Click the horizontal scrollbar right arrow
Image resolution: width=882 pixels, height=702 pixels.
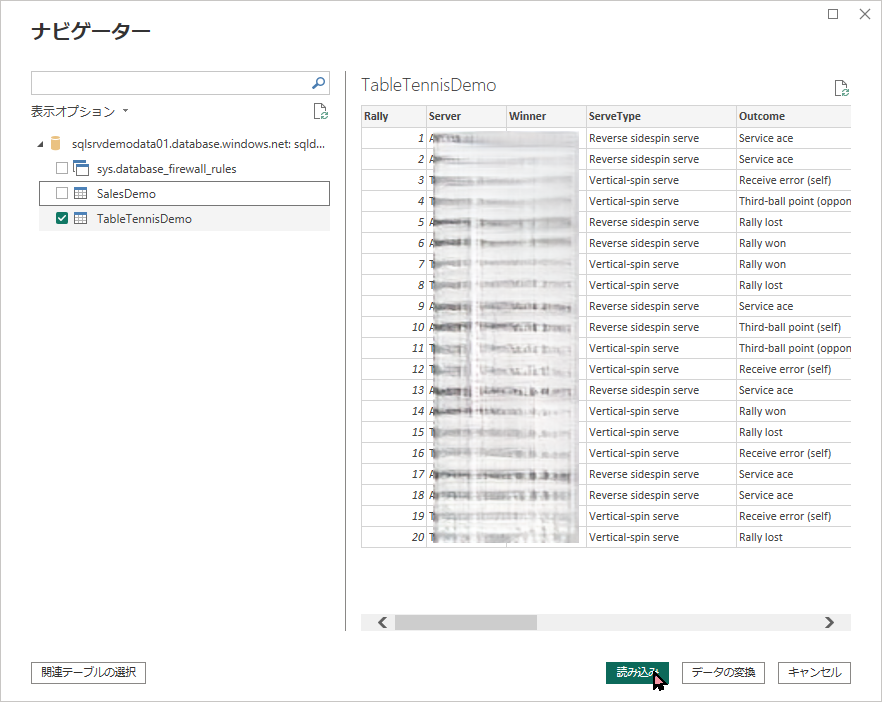(x=829, y=622)
